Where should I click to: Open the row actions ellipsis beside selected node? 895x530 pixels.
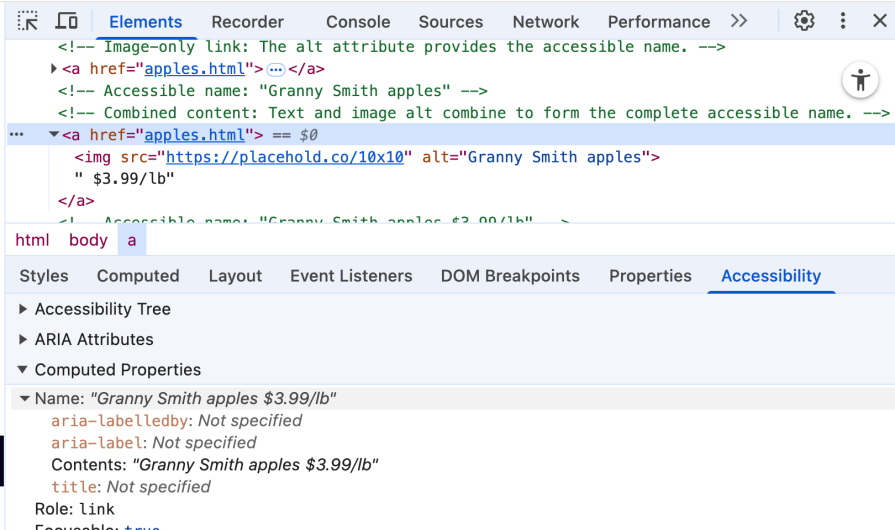tap(17, 135)
